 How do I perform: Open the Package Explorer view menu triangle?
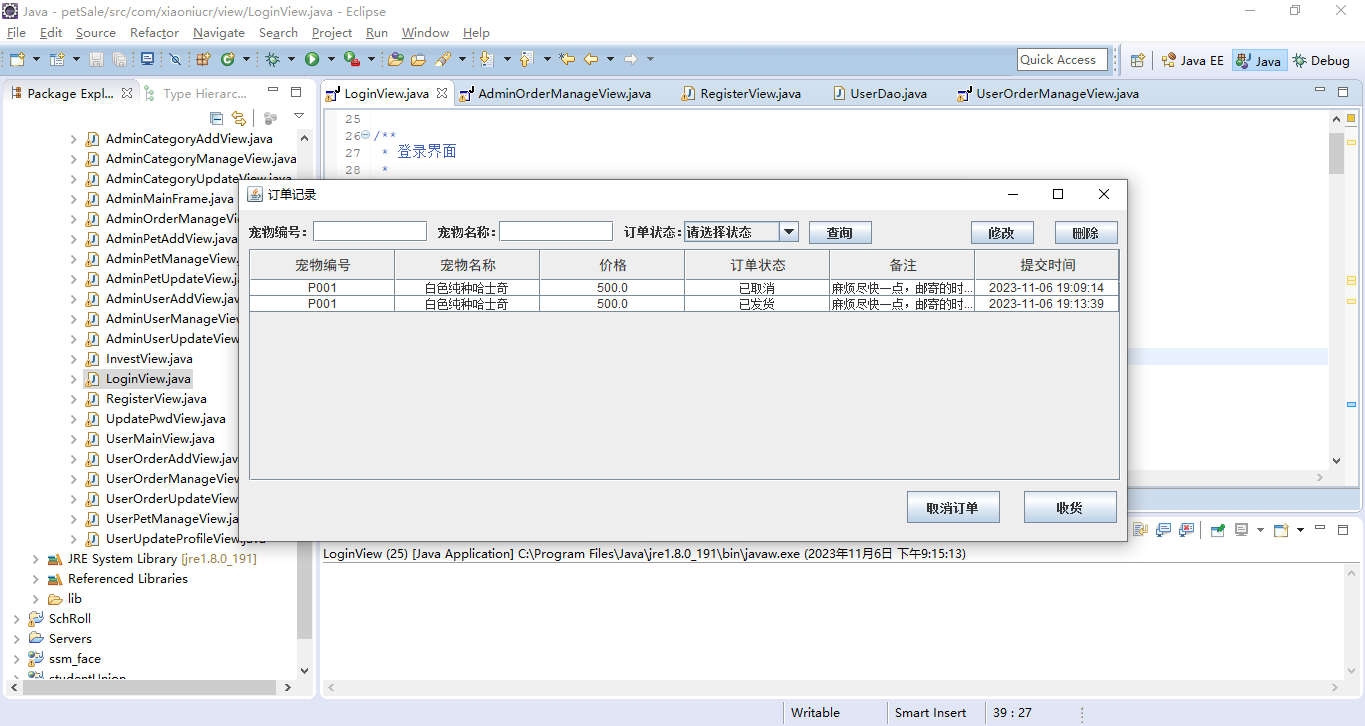click(298, 117)
